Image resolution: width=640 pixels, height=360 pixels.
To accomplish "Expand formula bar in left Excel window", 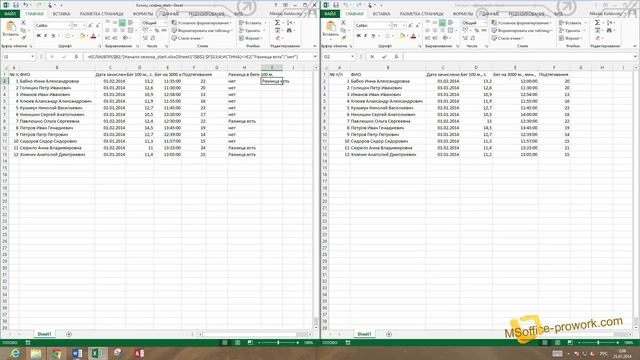I will pyautogui.click(x=315, y=57).
